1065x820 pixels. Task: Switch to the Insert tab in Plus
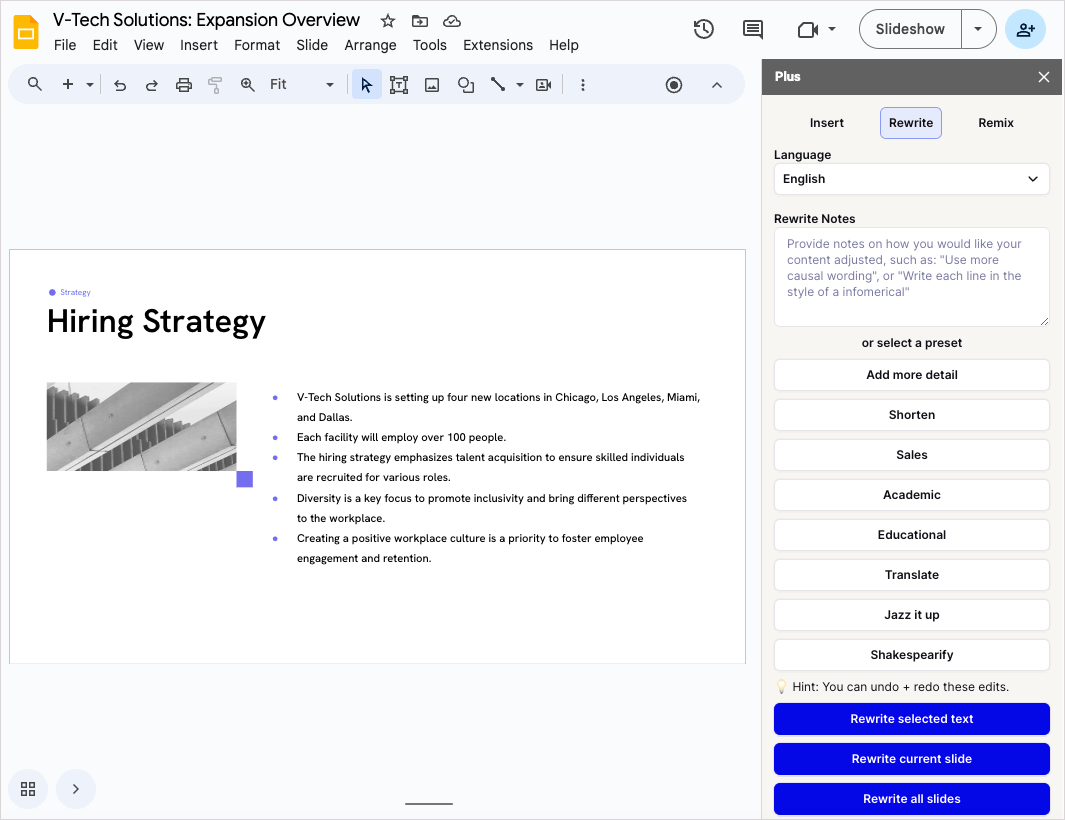click(x=827, y=123)
